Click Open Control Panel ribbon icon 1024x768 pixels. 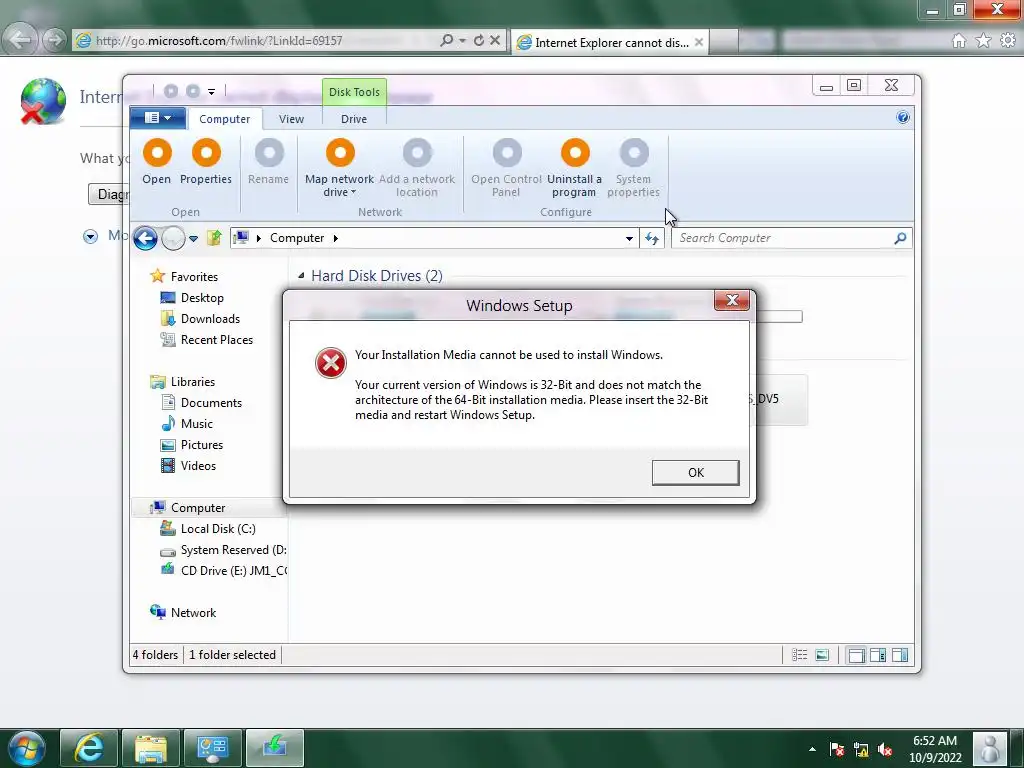pyautogui.click(x=507, y=153)
